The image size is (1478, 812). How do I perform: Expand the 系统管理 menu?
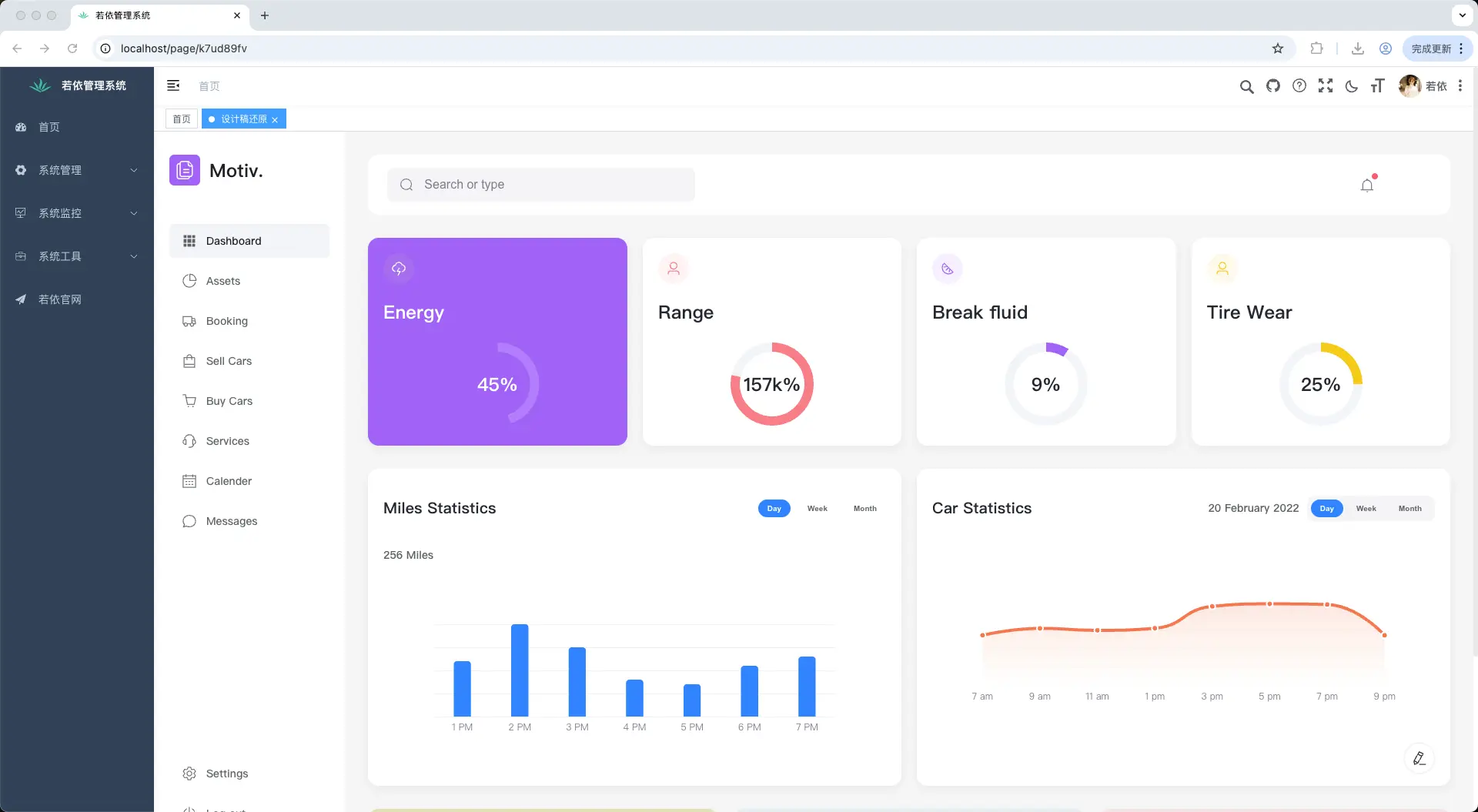[x=77, y=170]
